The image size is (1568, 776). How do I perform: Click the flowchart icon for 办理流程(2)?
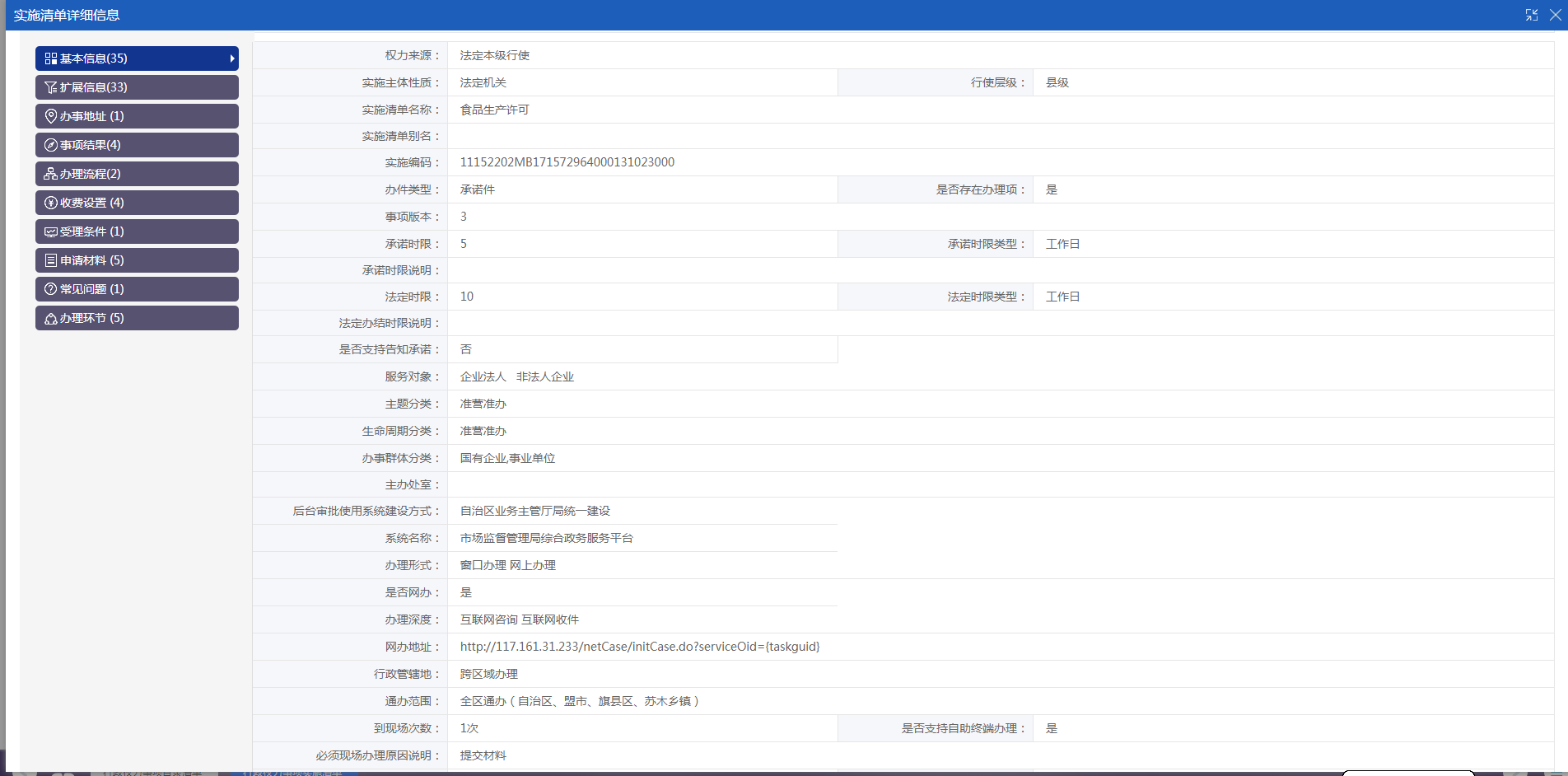point(51,174)
